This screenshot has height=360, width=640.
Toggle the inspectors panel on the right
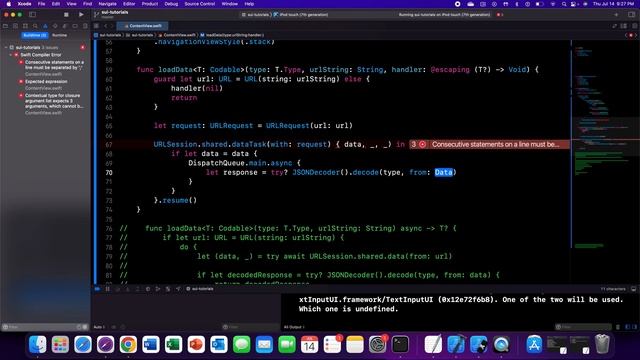pyautogui.click(x=631, y=15)
